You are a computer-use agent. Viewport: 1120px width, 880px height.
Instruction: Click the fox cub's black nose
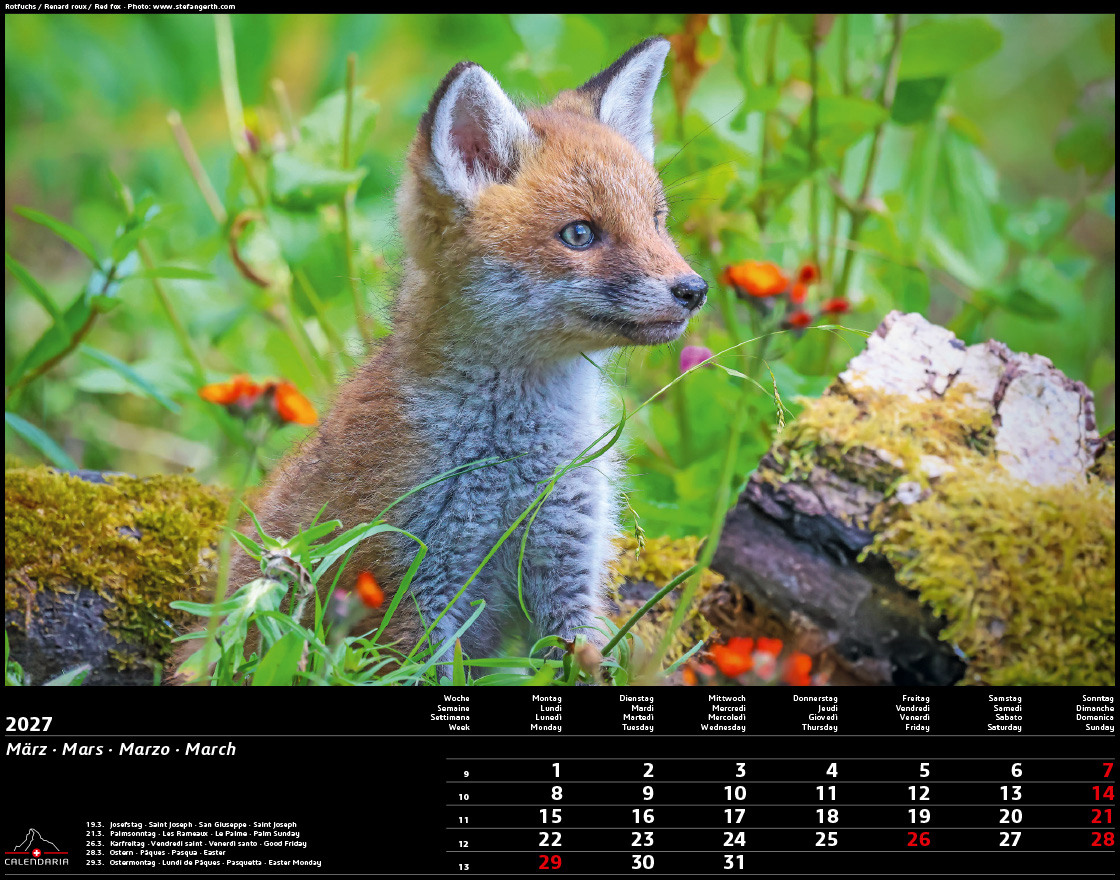pos(689,291)
